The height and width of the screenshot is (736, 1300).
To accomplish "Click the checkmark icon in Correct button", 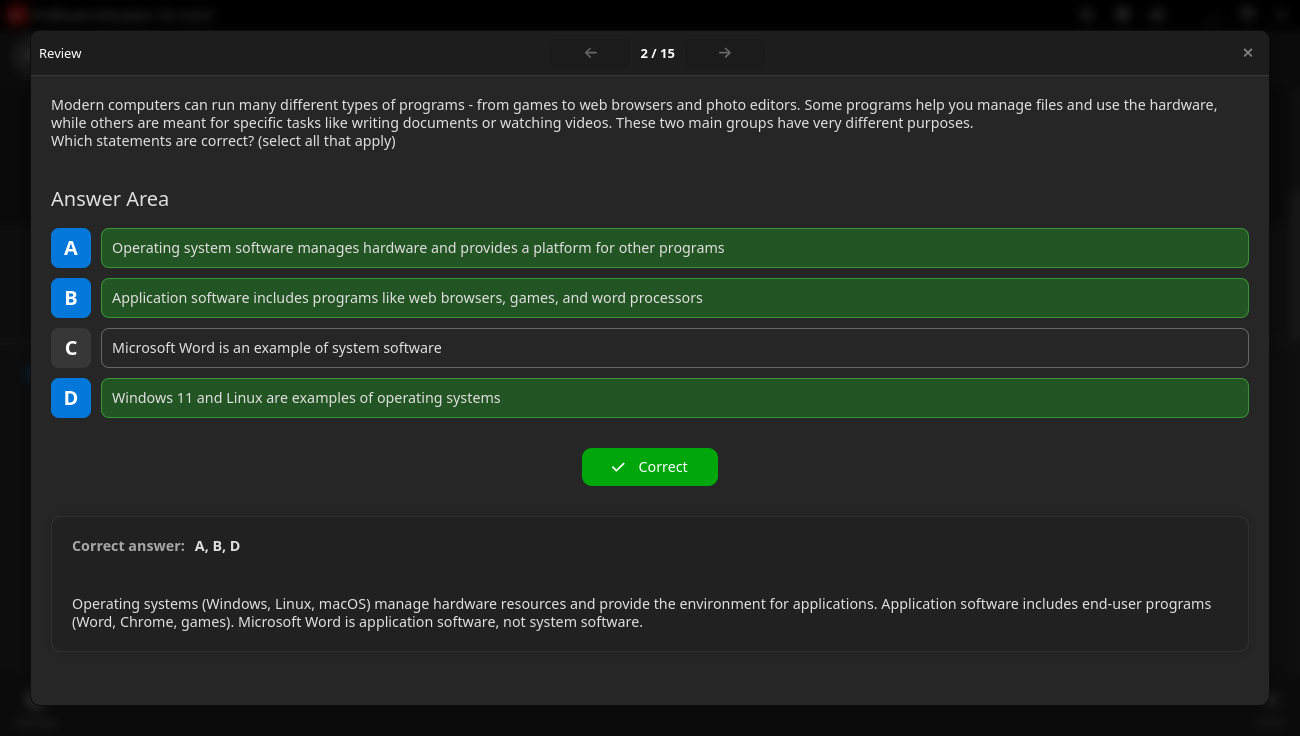I will [618, 467].
